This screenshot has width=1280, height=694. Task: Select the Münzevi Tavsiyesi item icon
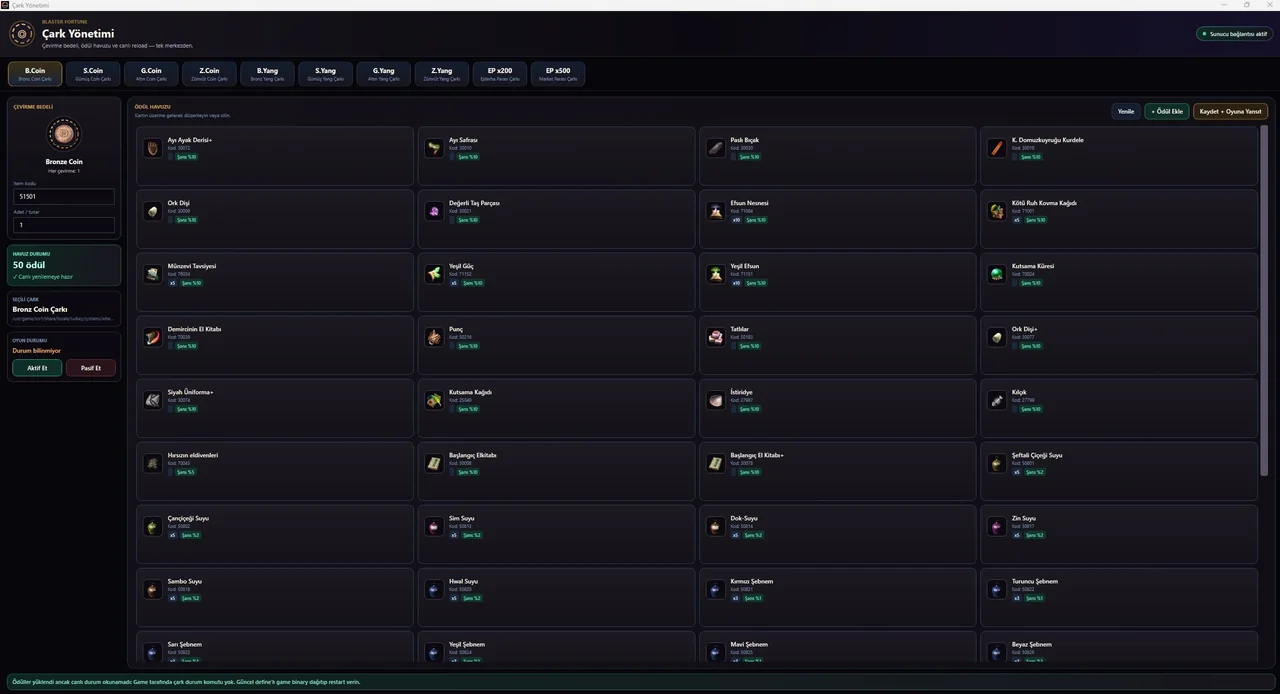pos(152,274)
